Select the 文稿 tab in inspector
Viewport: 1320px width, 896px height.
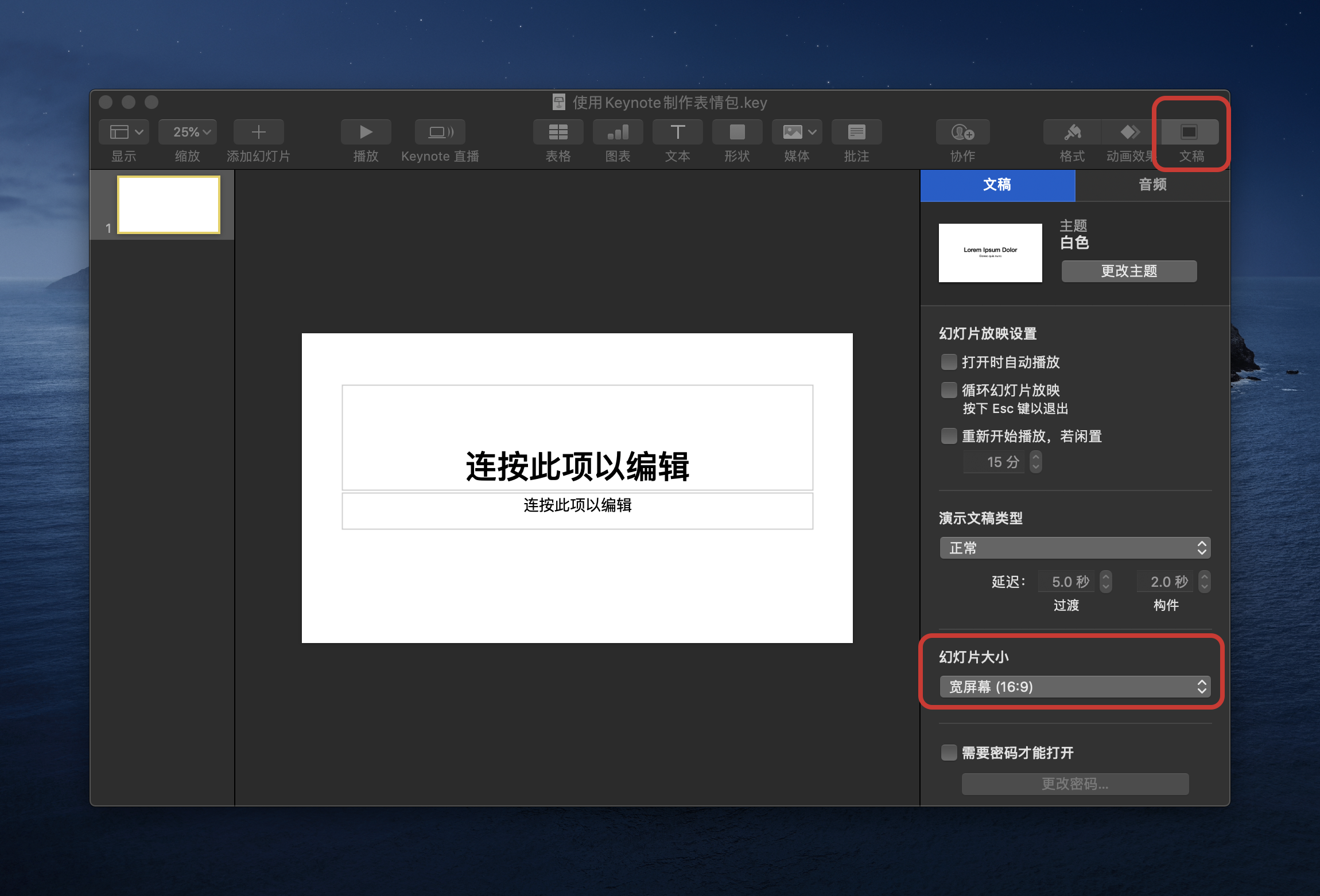click(997, 185)
